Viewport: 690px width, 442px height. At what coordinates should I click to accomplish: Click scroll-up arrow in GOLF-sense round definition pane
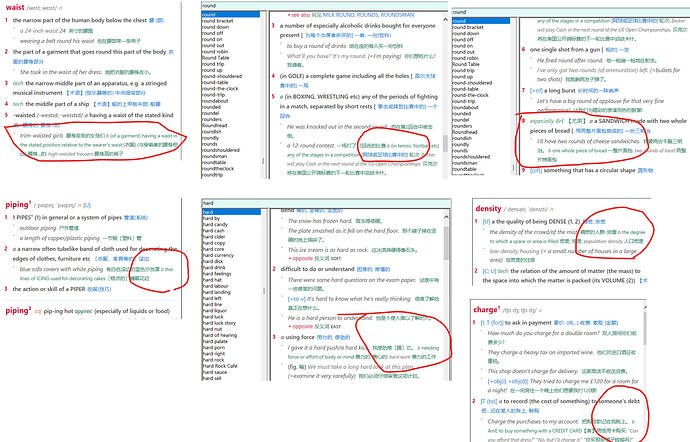445,20
